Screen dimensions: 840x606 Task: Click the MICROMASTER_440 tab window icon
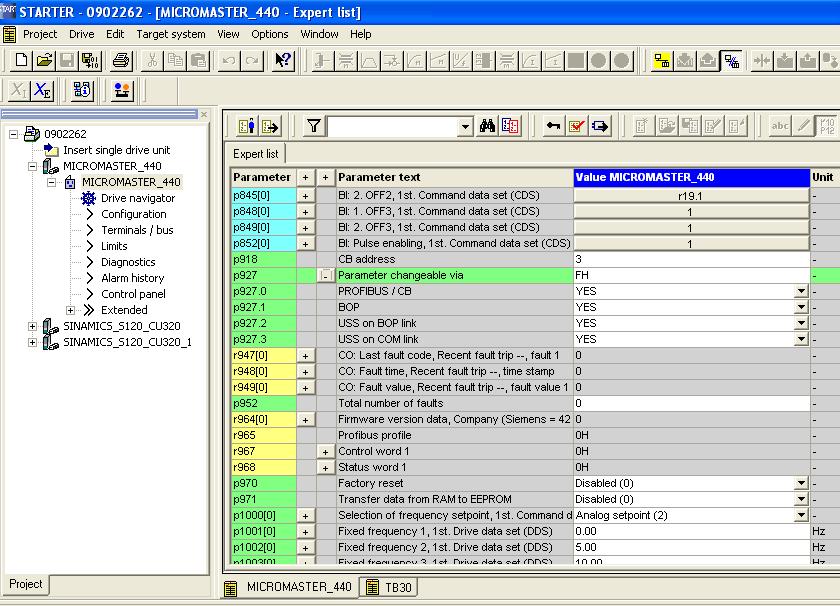(230, 588)
